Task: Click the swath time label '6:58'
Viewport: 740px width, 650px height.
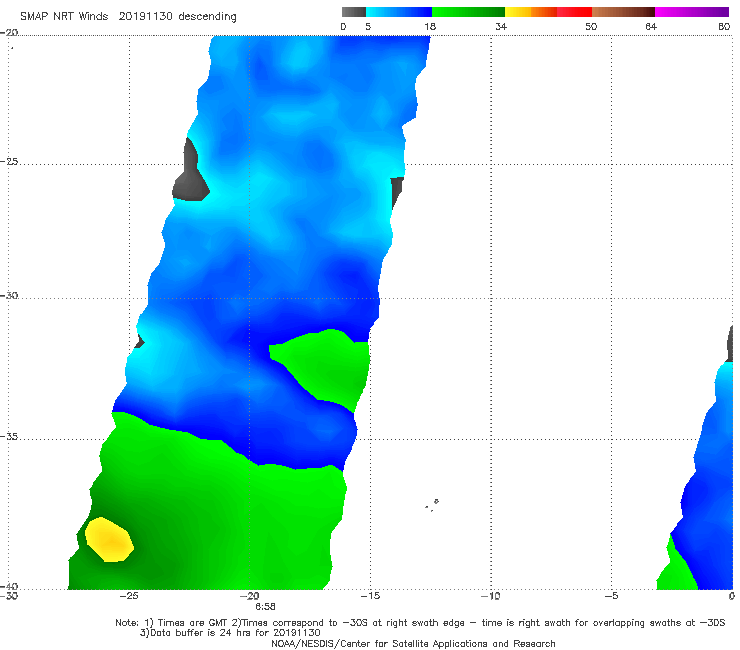Action: (265, 607)
